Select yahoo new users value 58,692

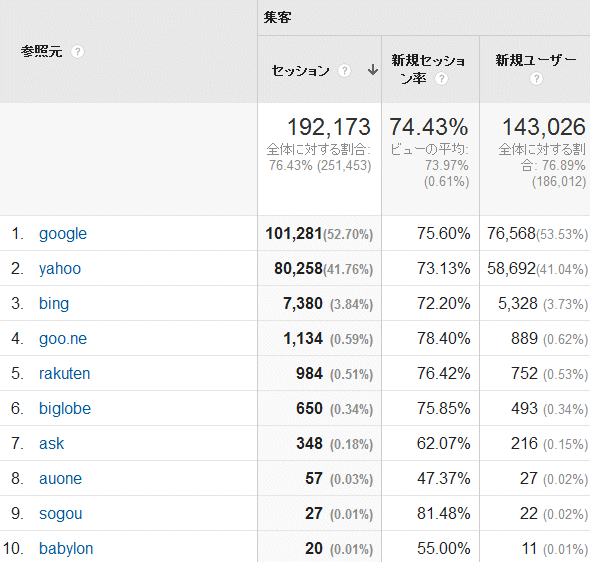click(x=511, y=269)
